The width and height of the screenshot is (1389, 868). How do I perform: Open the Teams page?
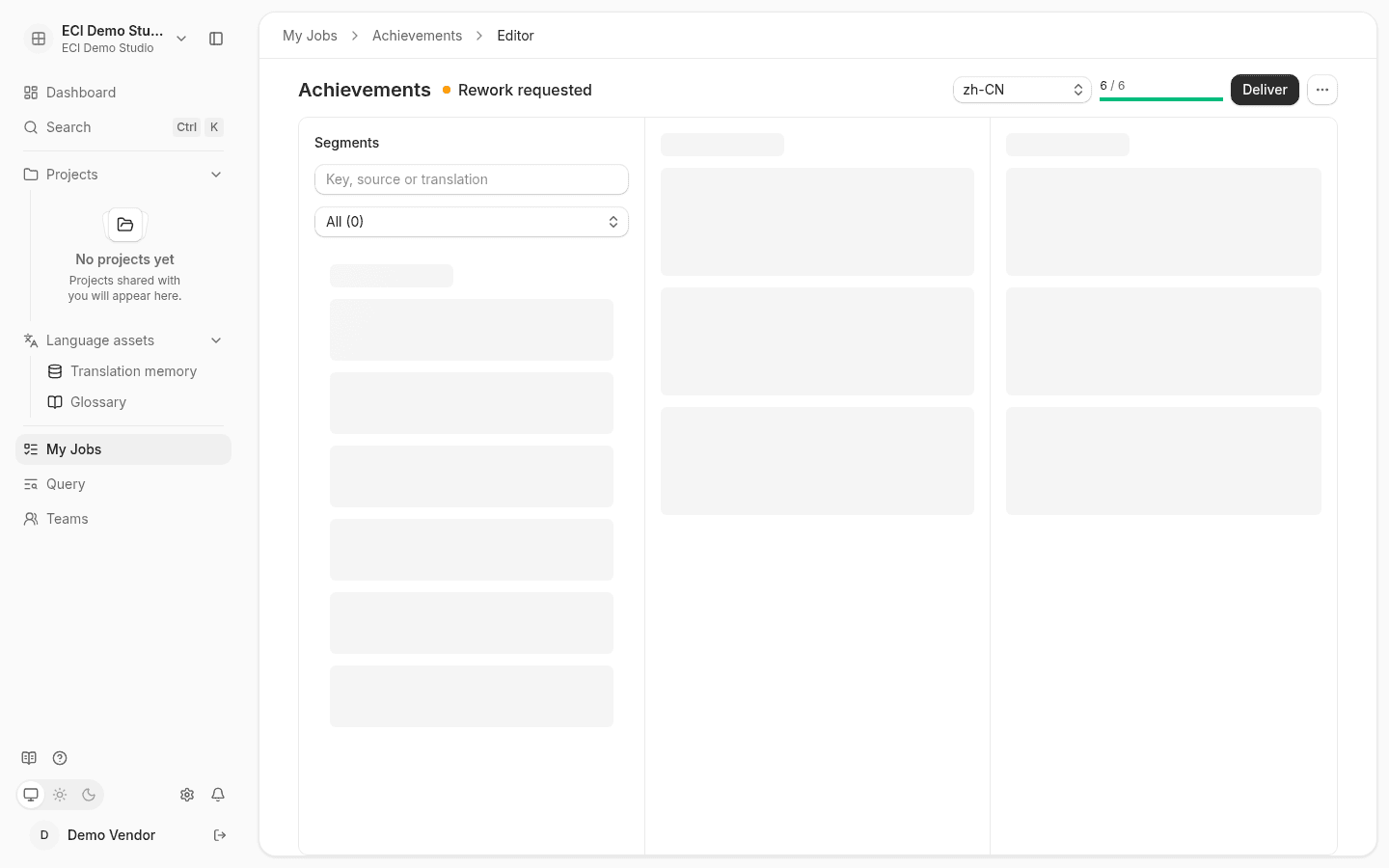tap(123, 519)
